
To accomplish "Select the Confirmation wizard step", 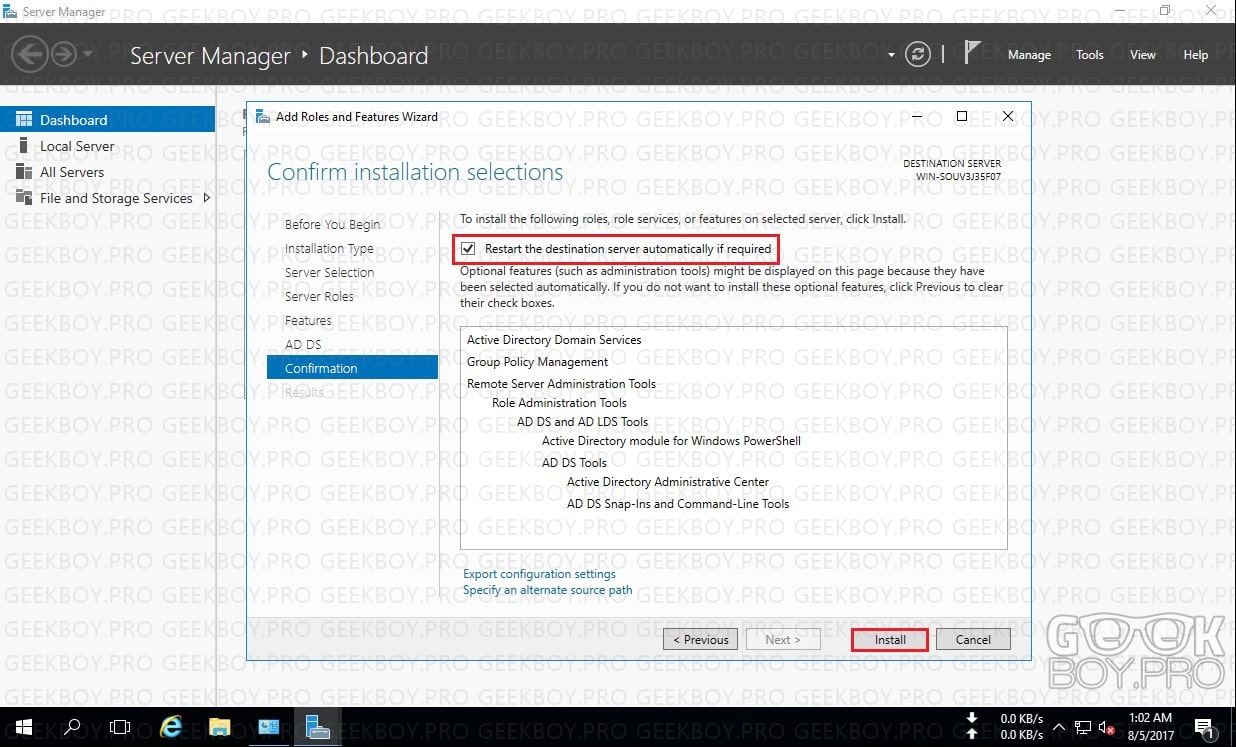I will [352, 368].
